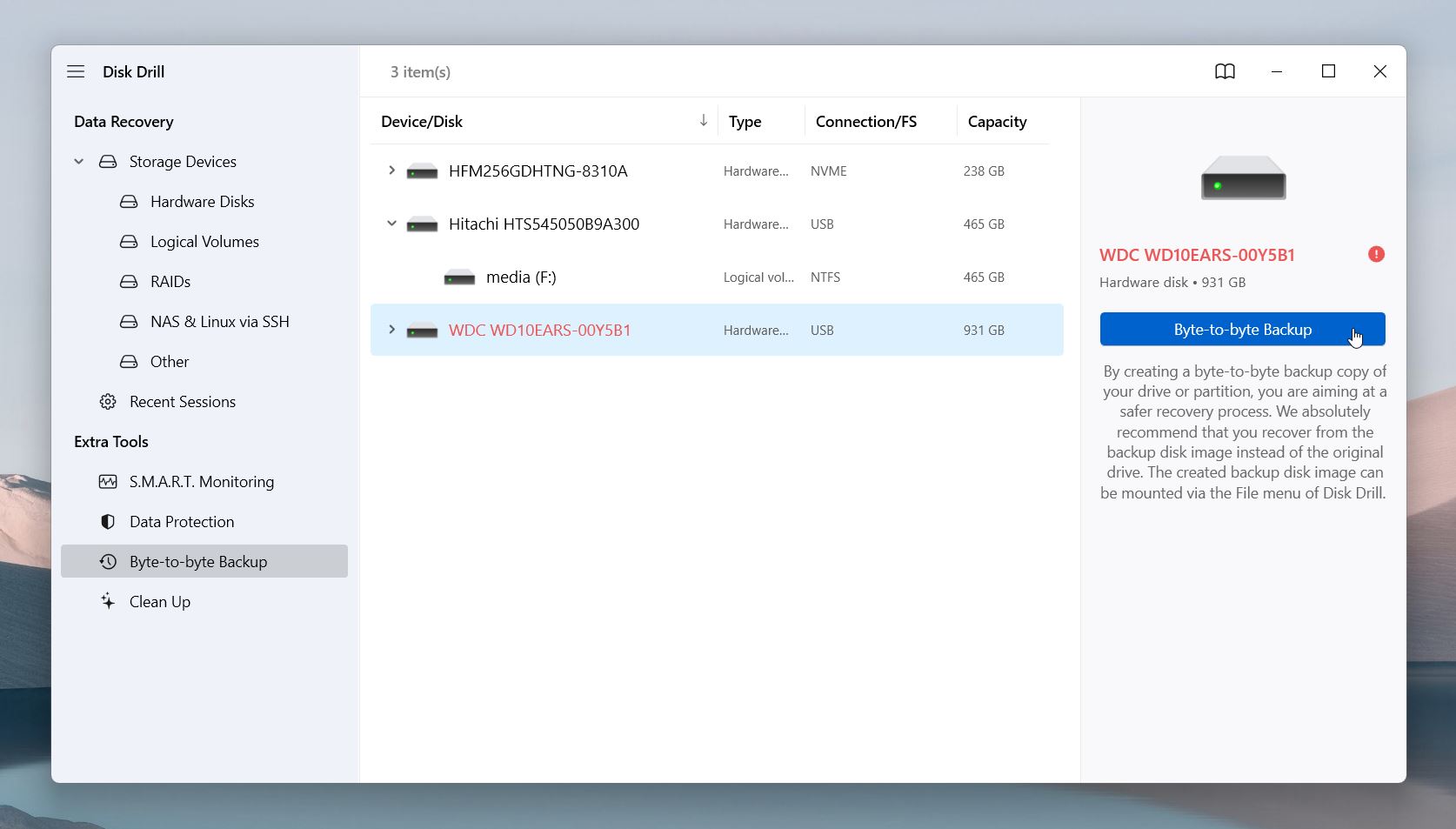
Task: Click the Logical vol... type cell
Action: (758, 277)
